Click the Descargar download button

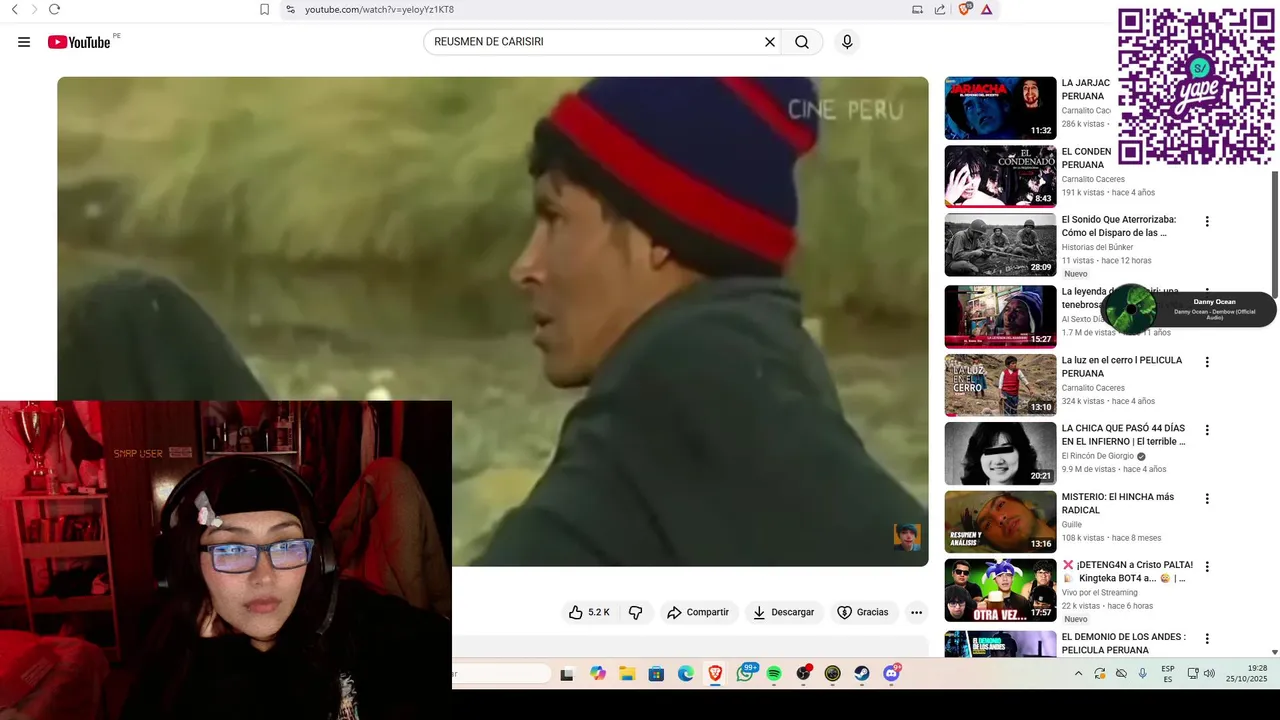pyautogui.click(x=784, y=612)
